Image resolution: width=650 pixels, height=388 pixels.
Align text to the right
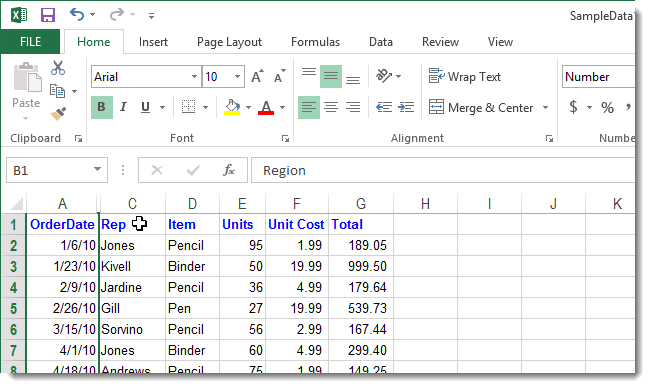(x=353, y=107)
